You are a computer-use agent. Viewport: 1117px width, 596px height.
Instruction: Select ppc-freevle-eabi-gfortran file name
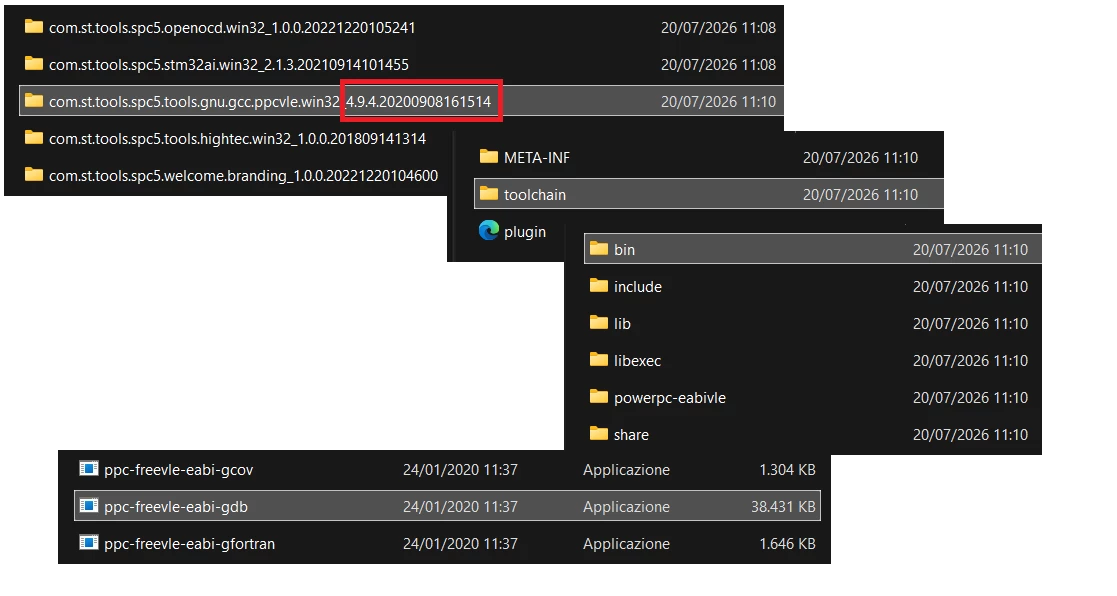click(x=189, y=544)
